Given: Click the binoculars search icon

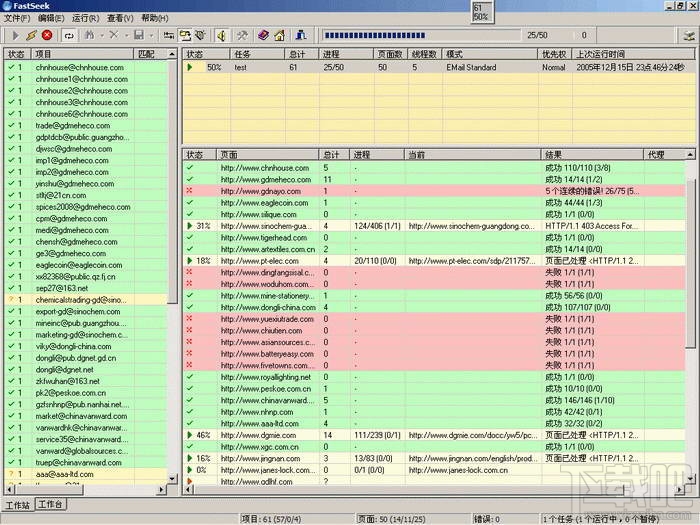Looking at the screenshot, I should coord(90,35).
